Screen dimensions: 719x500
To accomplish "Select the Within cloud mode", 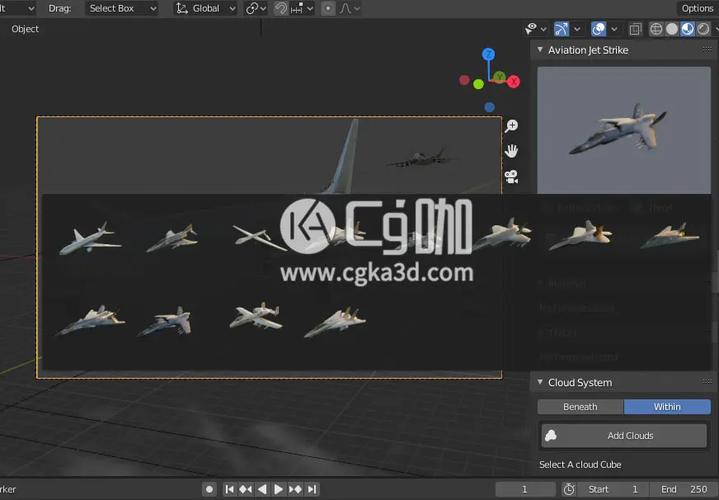I will point(667,407).
